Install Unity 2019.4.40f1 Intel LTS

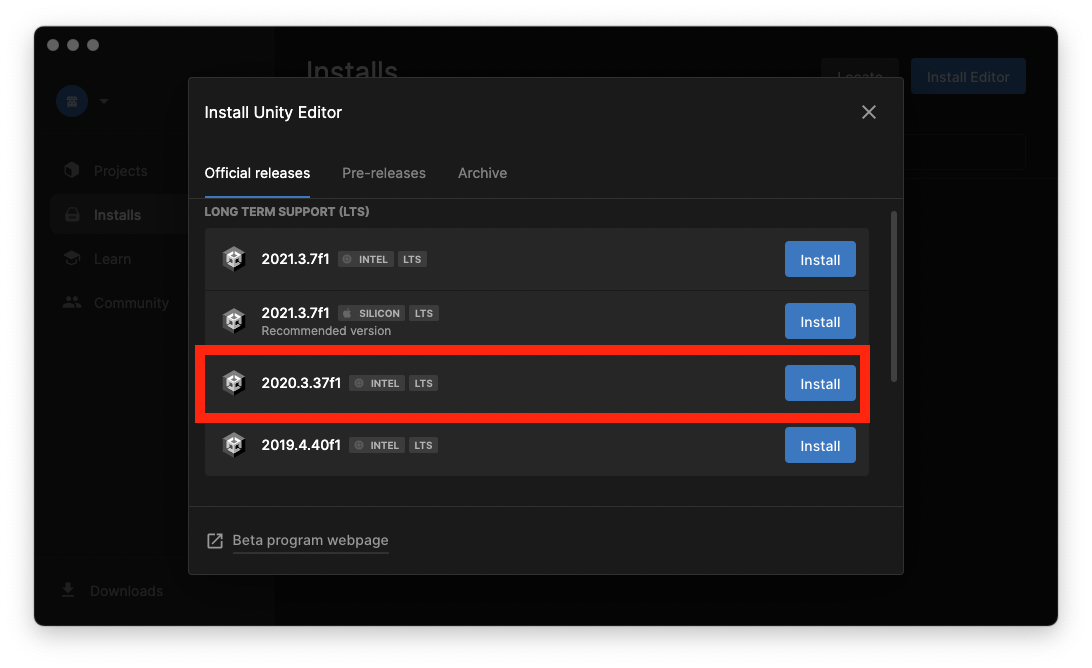[820, 445]
